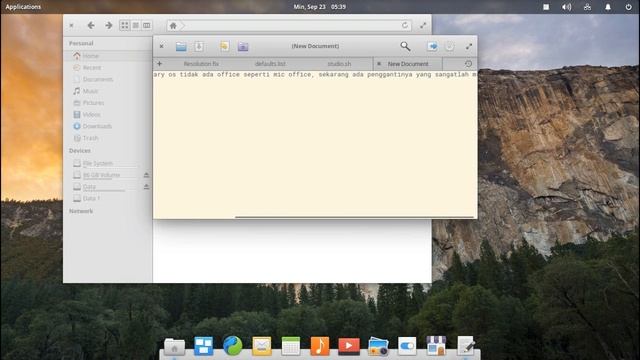
Task: Open a file using the blue folder icon
Action: point(181,47)
